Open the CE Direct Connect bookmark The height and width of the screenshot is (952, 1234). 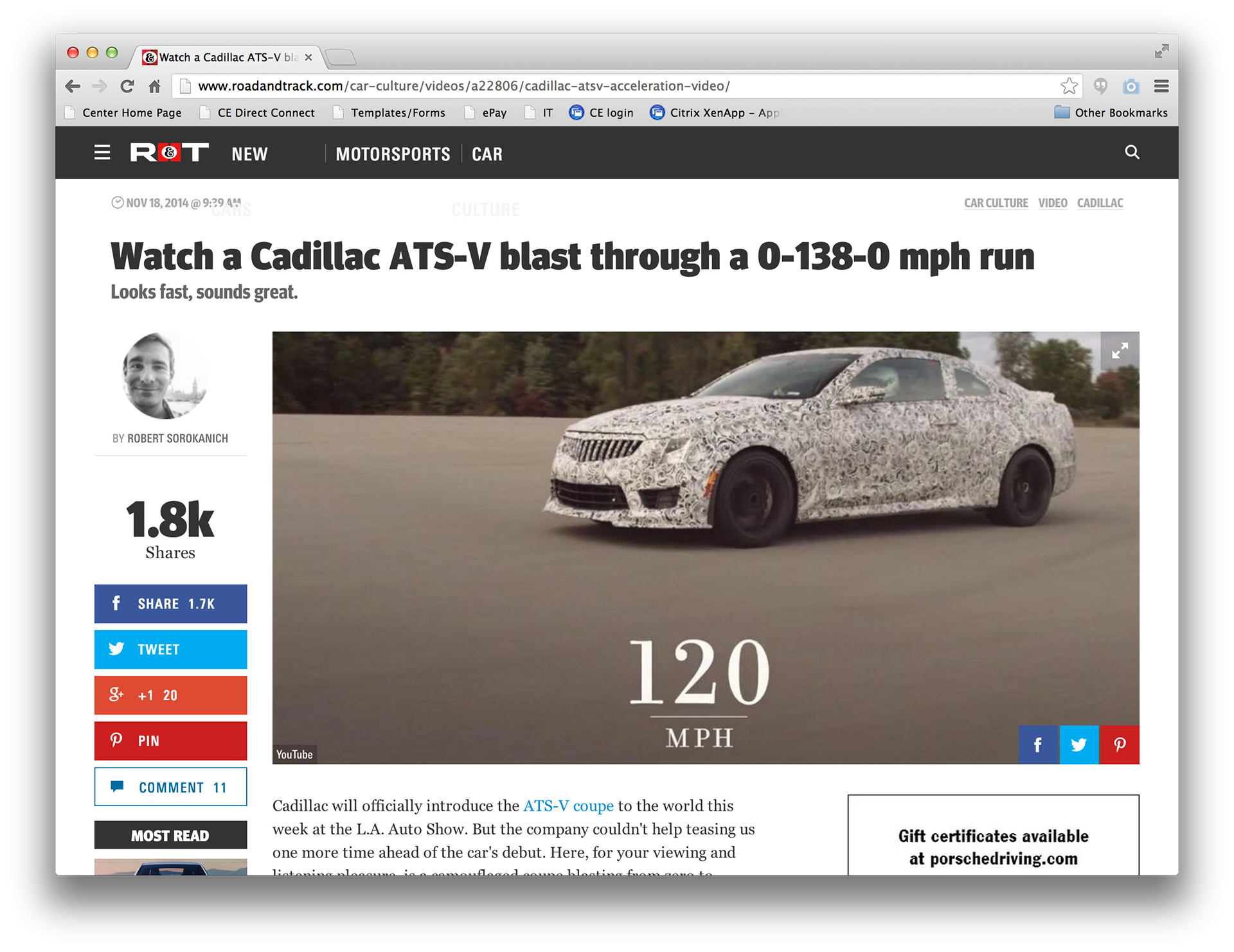point(258,113)
